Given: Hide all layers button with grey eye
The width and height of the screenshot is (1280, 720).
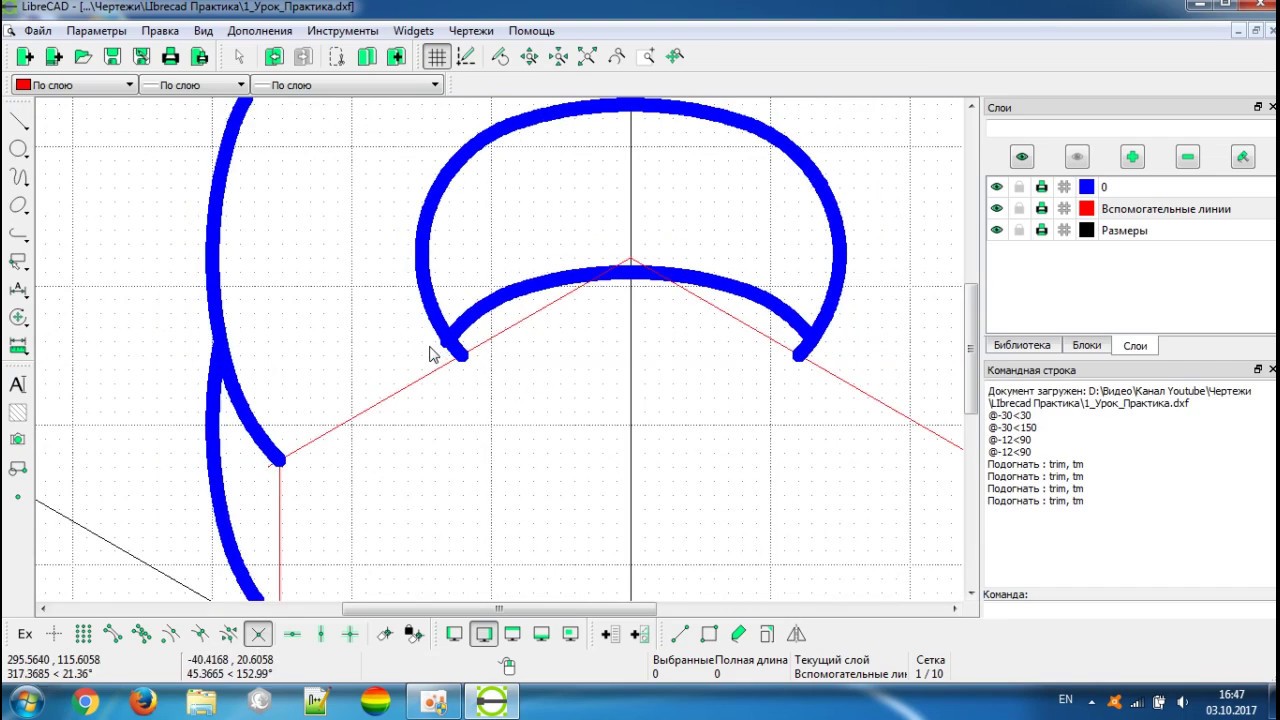Looking at the screenshot, I should point(1077,157).
